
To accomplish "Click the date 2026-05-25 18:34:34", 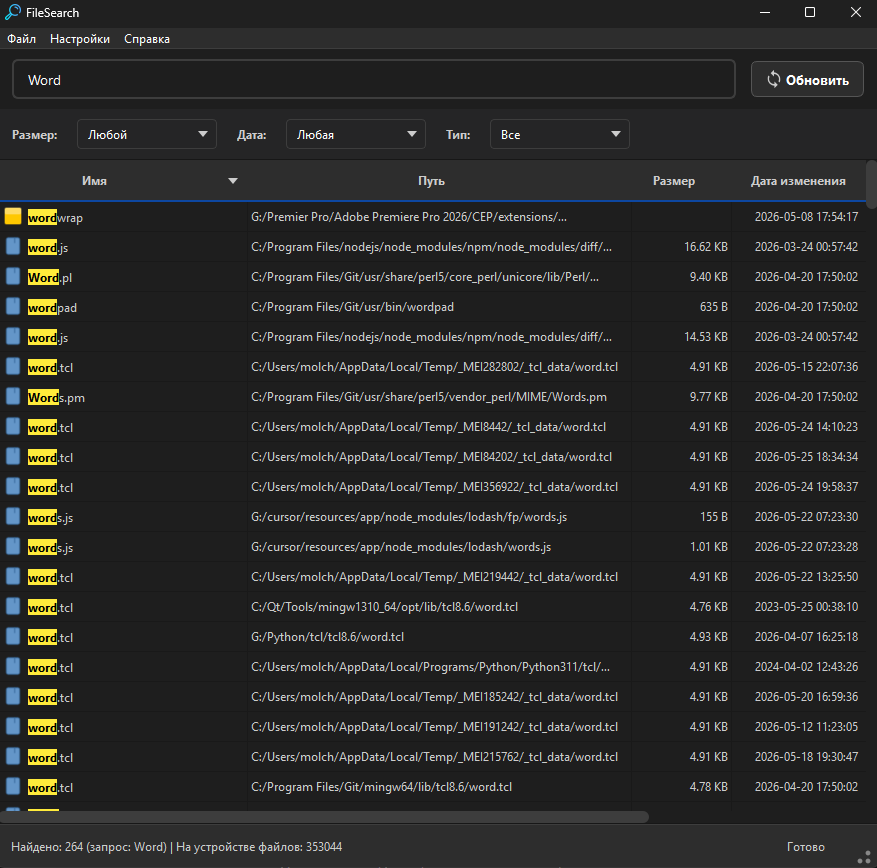I will pos(806,456).
